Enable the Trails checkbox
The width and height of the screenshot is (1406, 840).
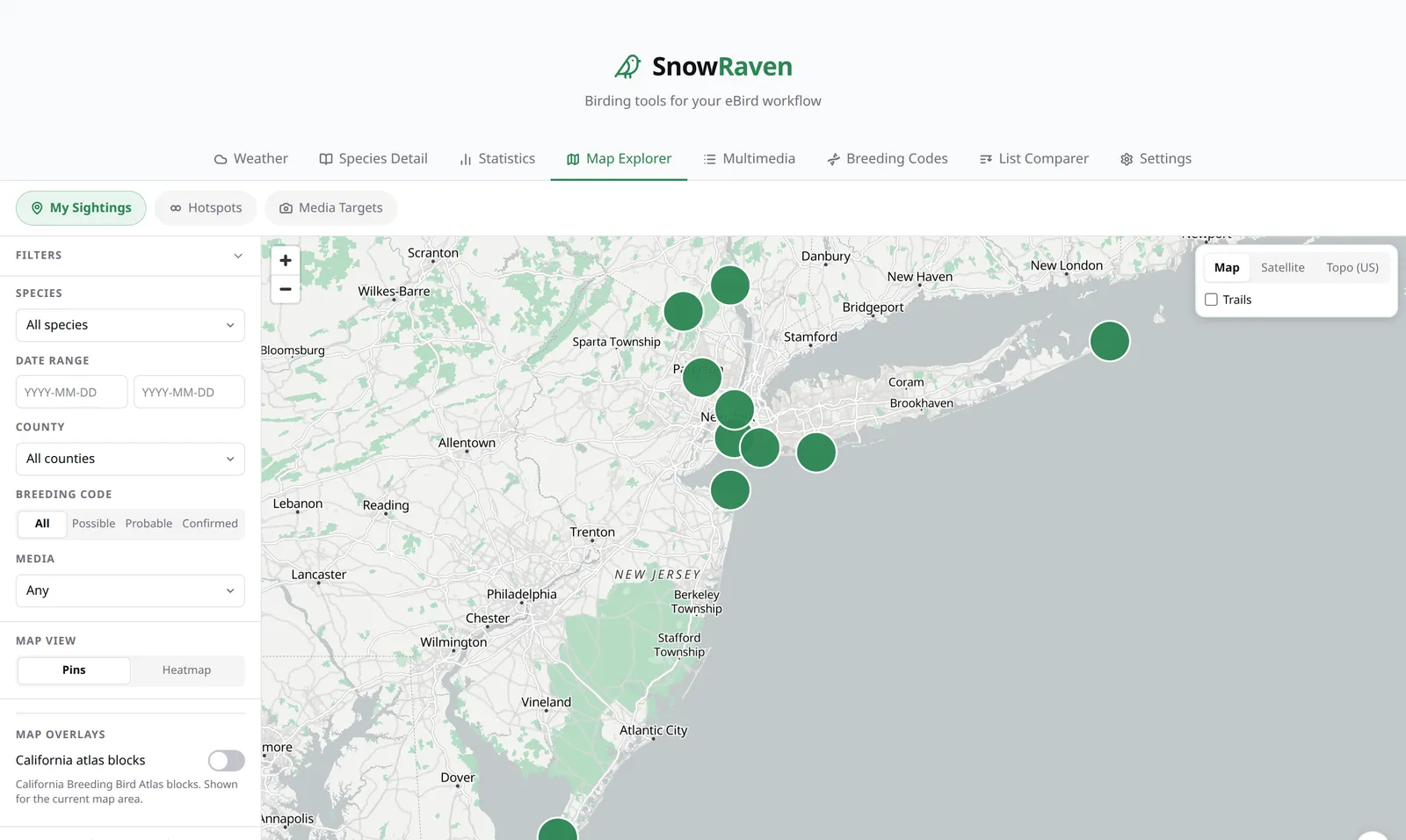(x=1211, y=300)
